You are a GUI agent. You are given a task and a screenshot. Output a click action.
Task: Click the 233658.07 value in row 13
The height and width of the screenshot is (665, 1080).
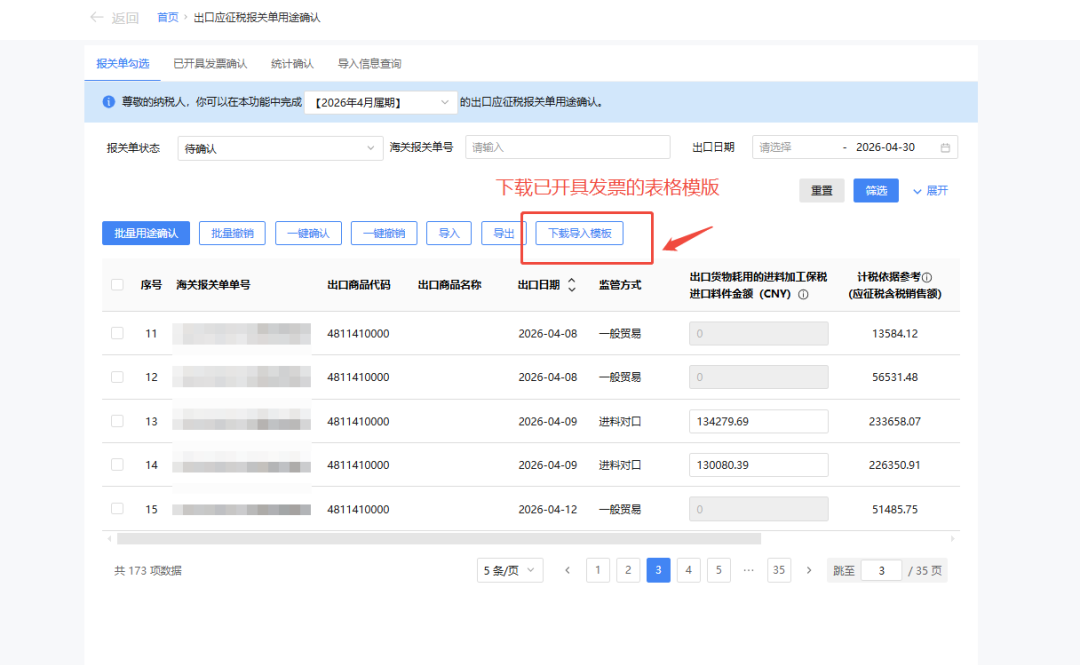tap(895, 421)
